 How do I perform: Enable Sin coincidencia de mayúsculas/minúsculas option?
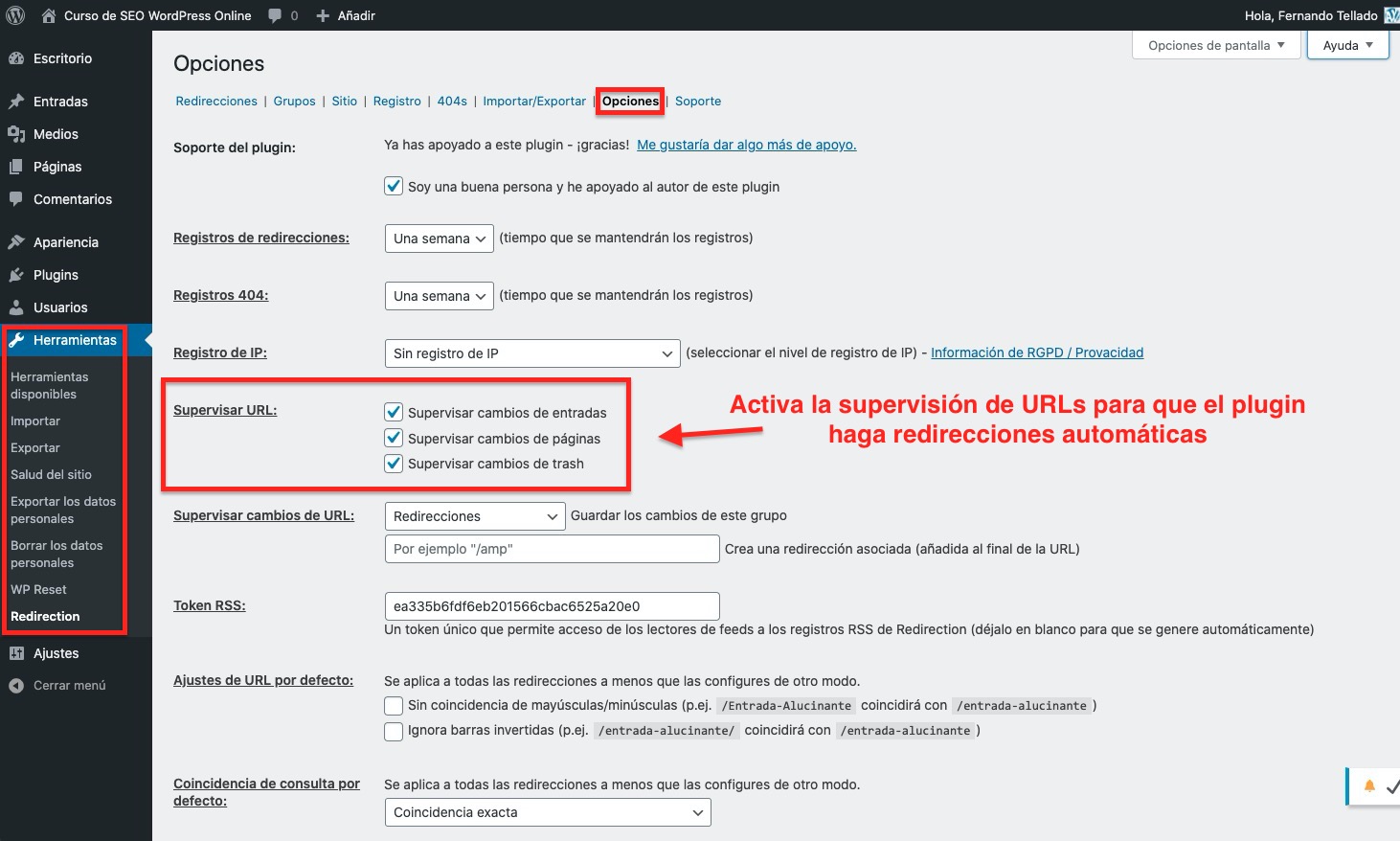pos(394,706)
